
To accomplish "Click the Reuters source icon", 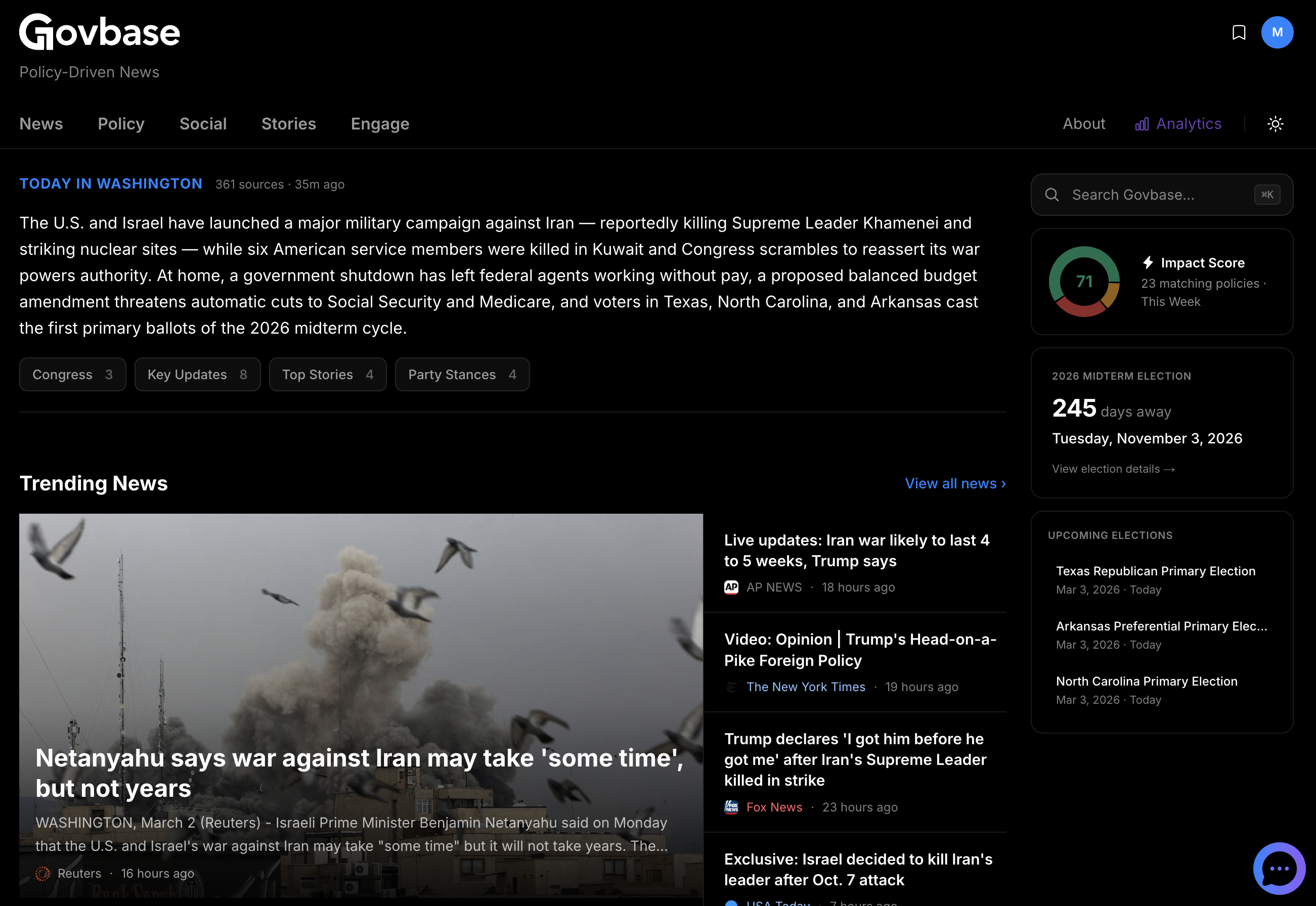I will [x=43, y=873].
